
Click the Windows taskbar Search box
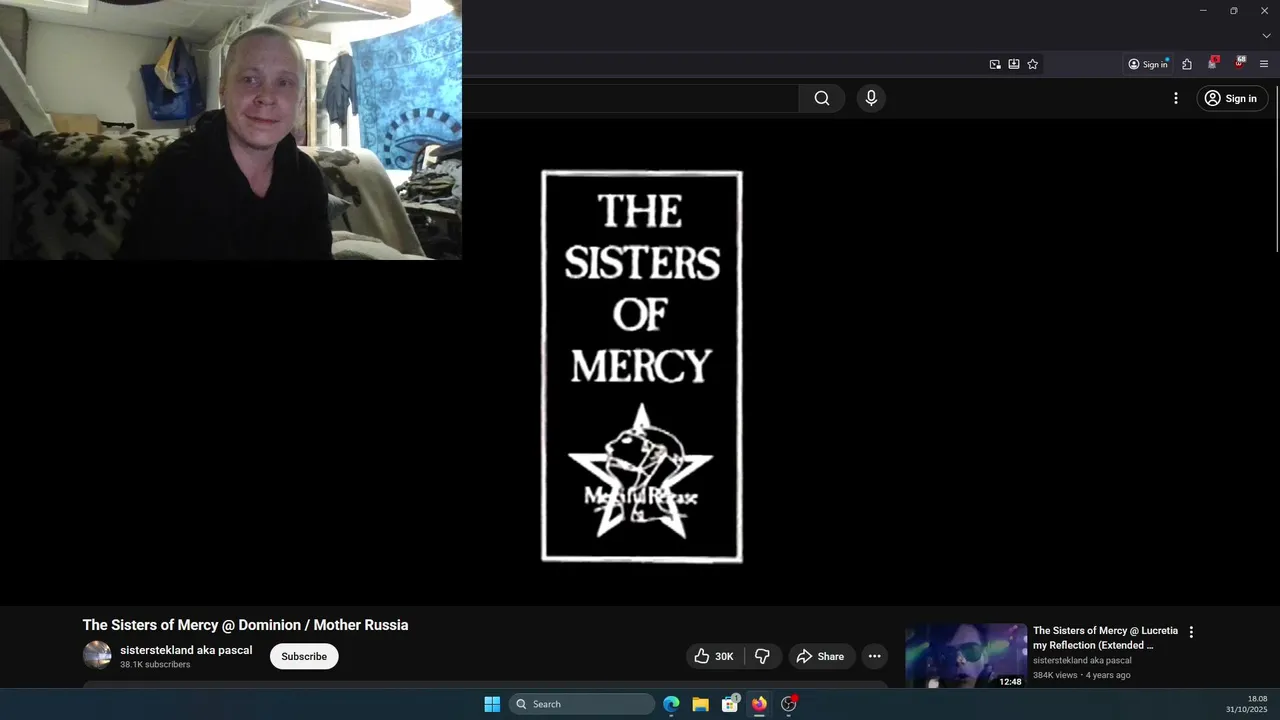tap(582, 704)
